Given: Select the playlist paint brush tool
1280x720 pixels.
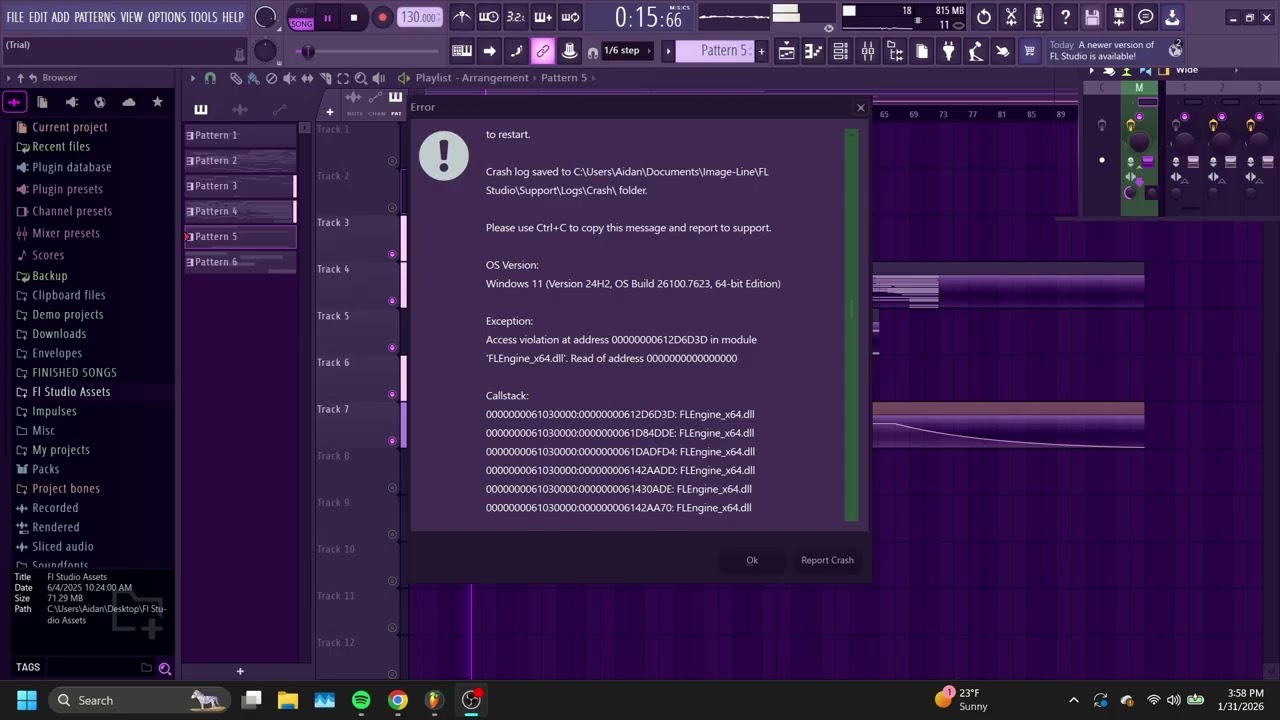Looking at the screenshot, I should pos(253,78).
